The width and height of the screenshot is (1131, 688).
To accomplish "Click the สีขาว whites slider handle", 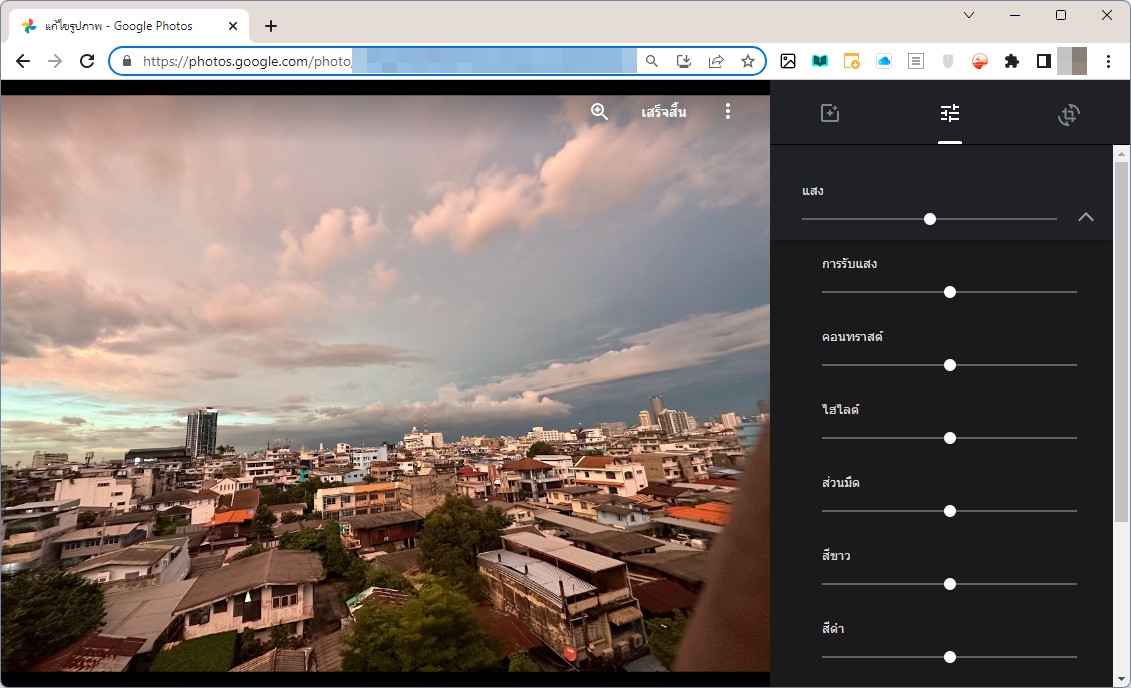I will coord(950,584).
